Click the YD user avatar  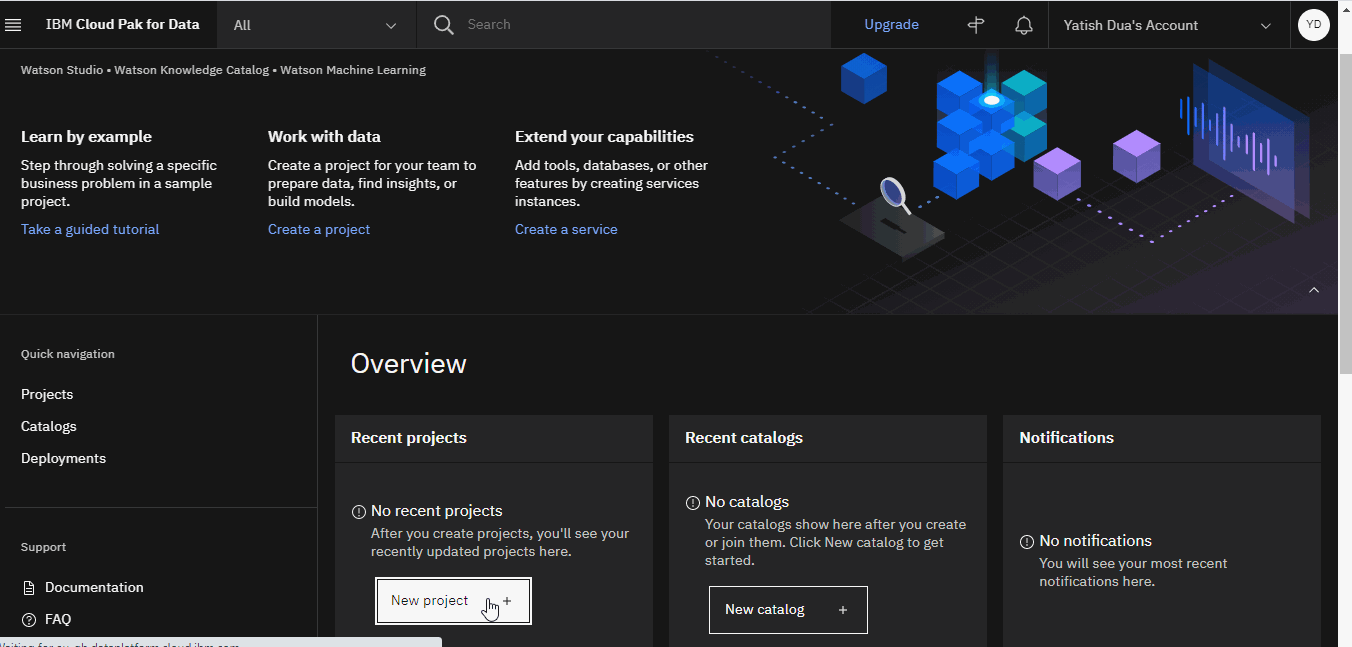click(x=1314, y=25)
